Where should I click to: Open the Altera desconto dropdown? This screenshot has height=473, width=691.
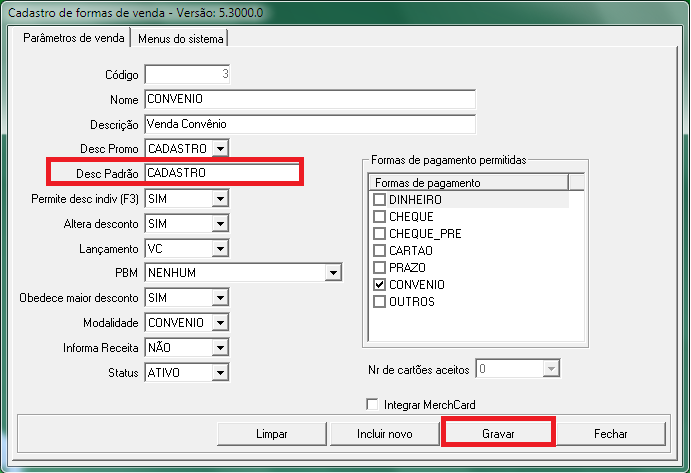pos(220,224)
